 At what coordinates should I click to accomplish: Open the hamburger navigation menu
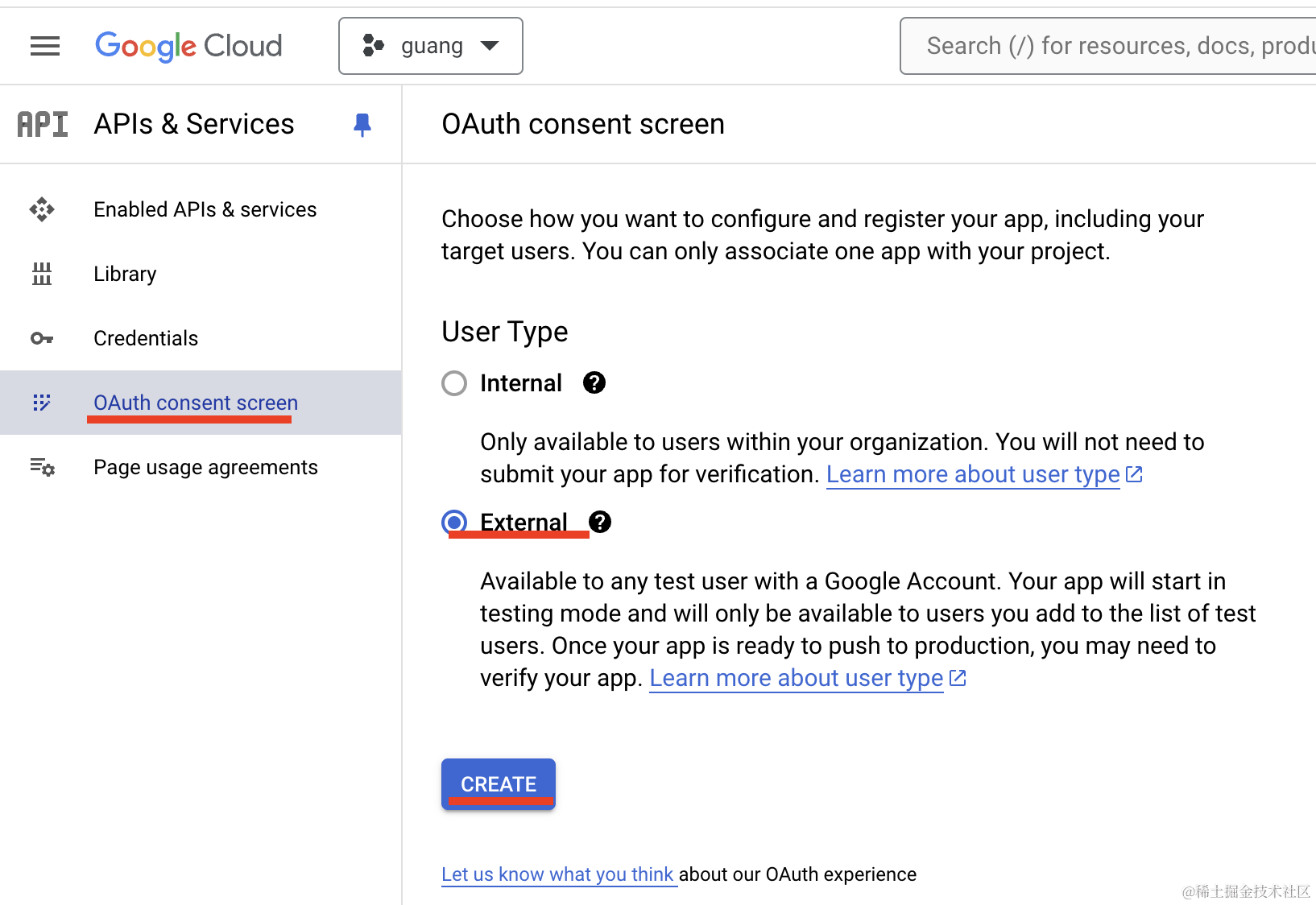coord(45,47)
